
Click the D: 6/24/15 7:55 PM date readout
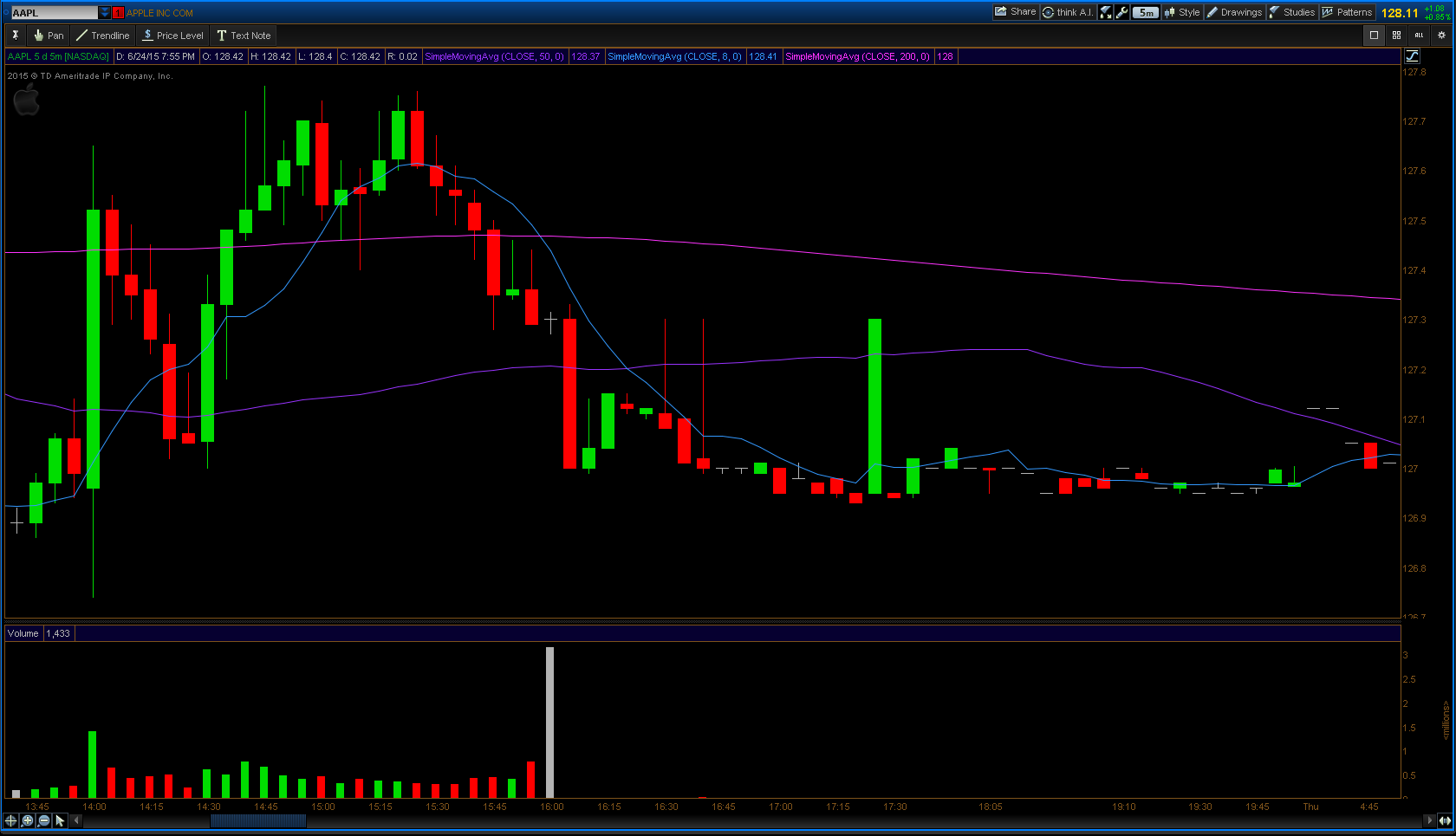tap(155, 56)
